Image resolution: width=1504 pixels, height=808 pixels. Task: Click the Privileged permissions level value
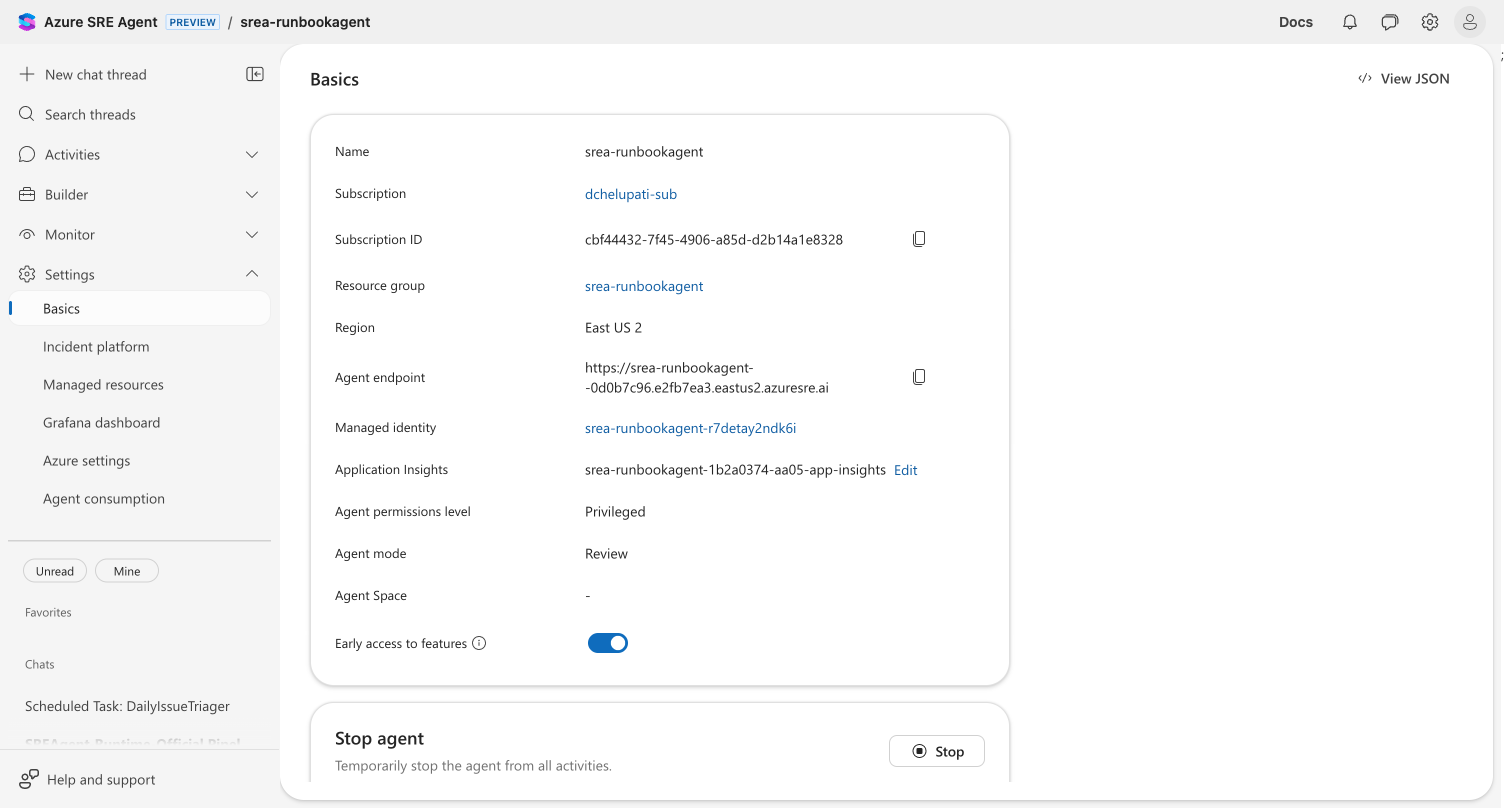[615, 512]
